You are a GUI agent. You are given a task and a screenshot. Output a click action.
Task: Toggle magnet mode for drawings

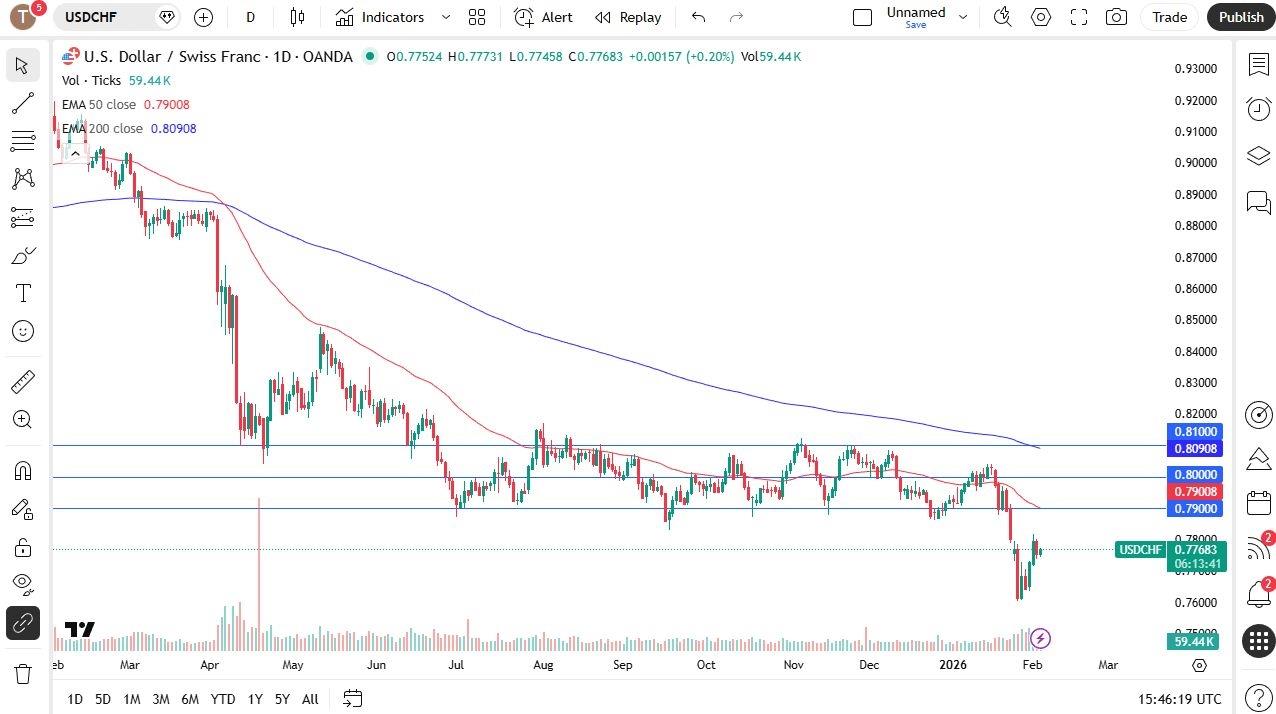(22, 471)
